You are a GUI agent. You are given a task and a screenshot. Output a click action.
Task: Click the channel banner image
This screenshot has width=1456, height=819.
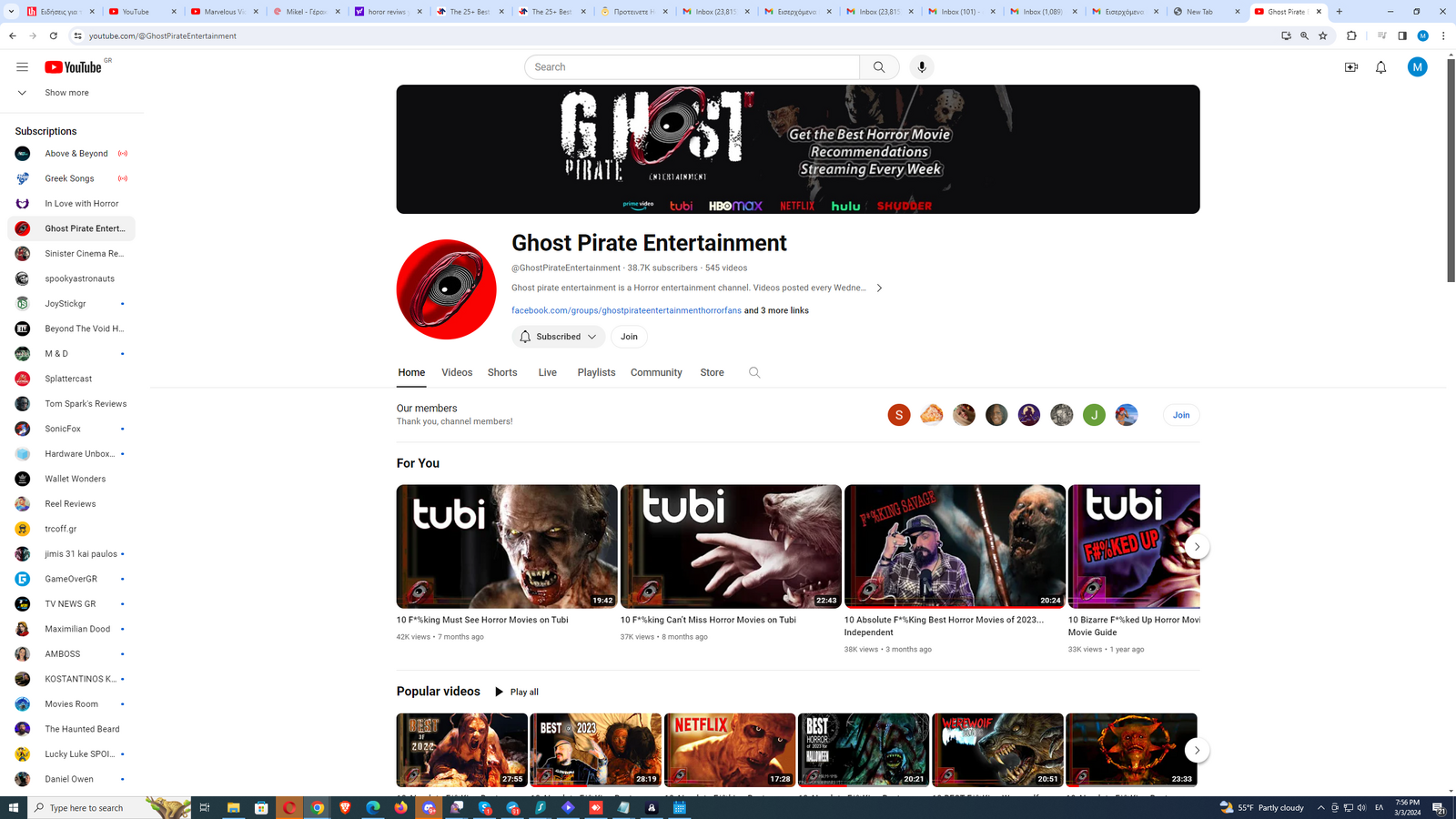pyautogui.click(x=798, y=149)
